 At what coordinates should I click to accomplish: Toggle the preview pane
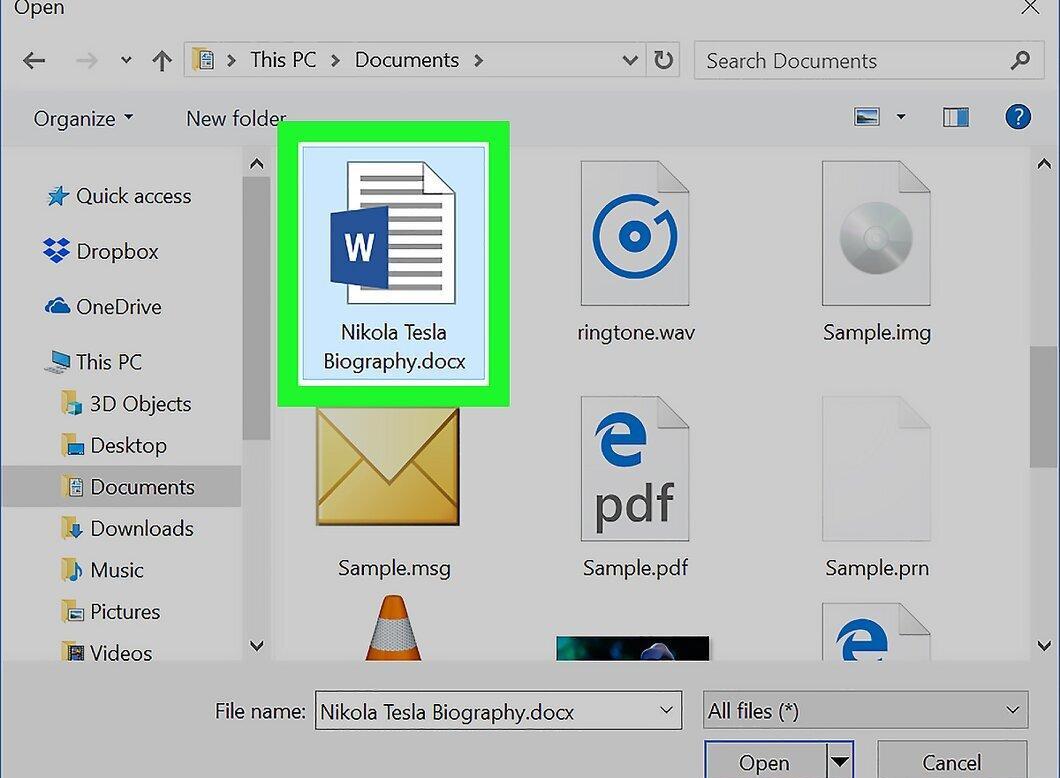(956, 118)
